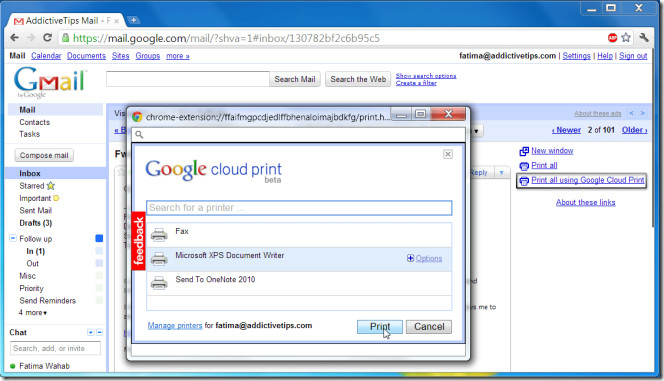Viewport: 664px width, 381px height.
Task: Click the magnifier icon in popup search bar
Action: 139,135
